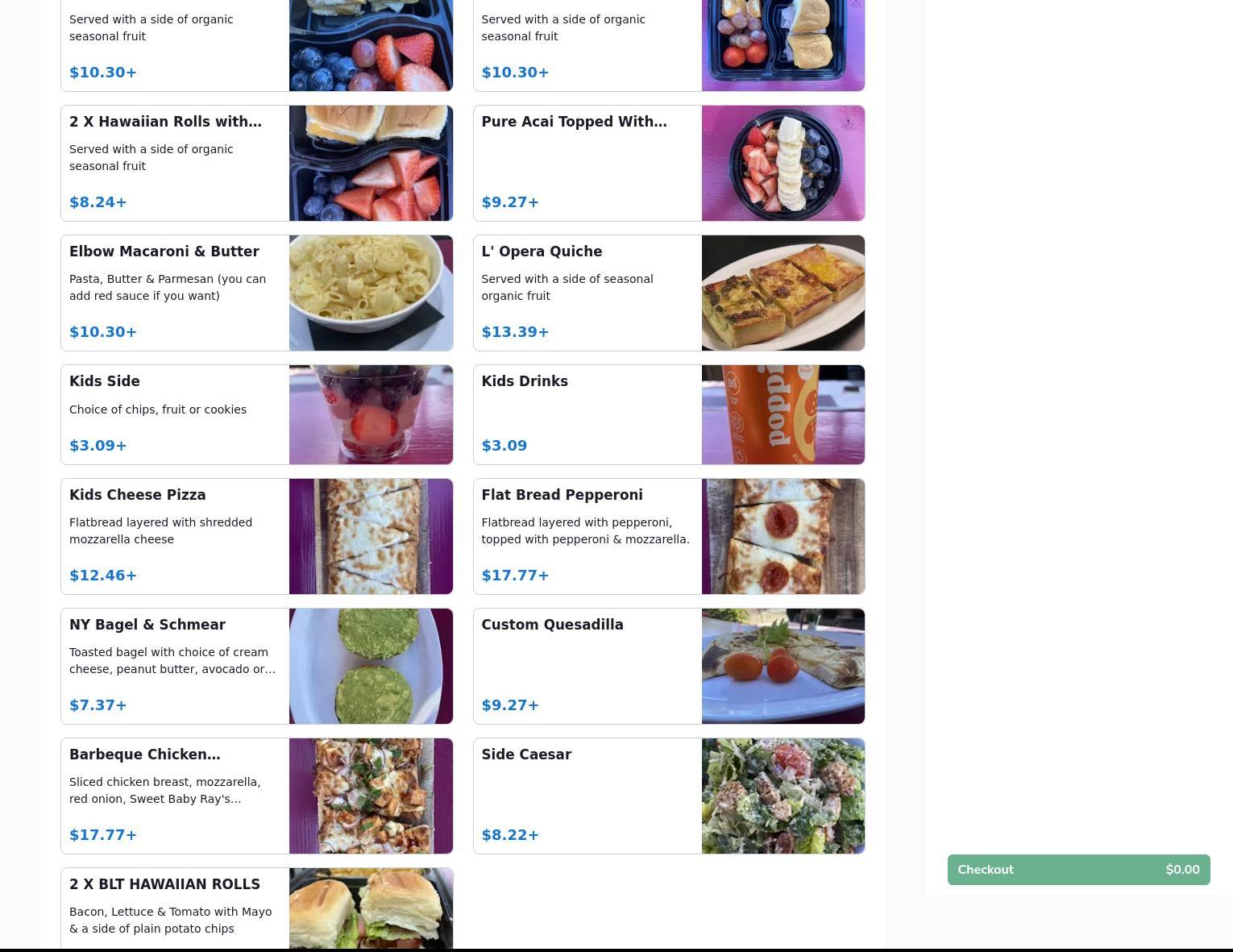Image resolution: width=1233 pixels, height=952 pixels.
Task: Select the Kids Side fruit cup image
Action: [371, 414]
